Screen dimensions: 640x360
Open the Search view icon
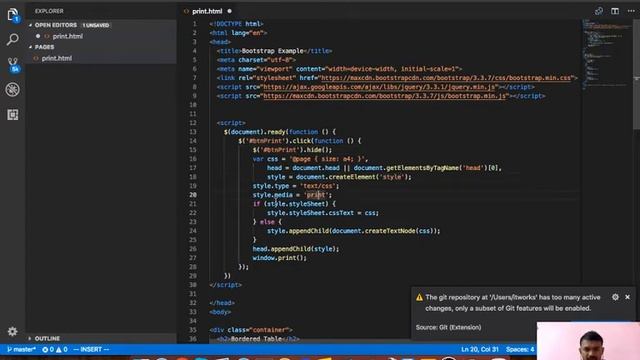[x=13, y=40]
